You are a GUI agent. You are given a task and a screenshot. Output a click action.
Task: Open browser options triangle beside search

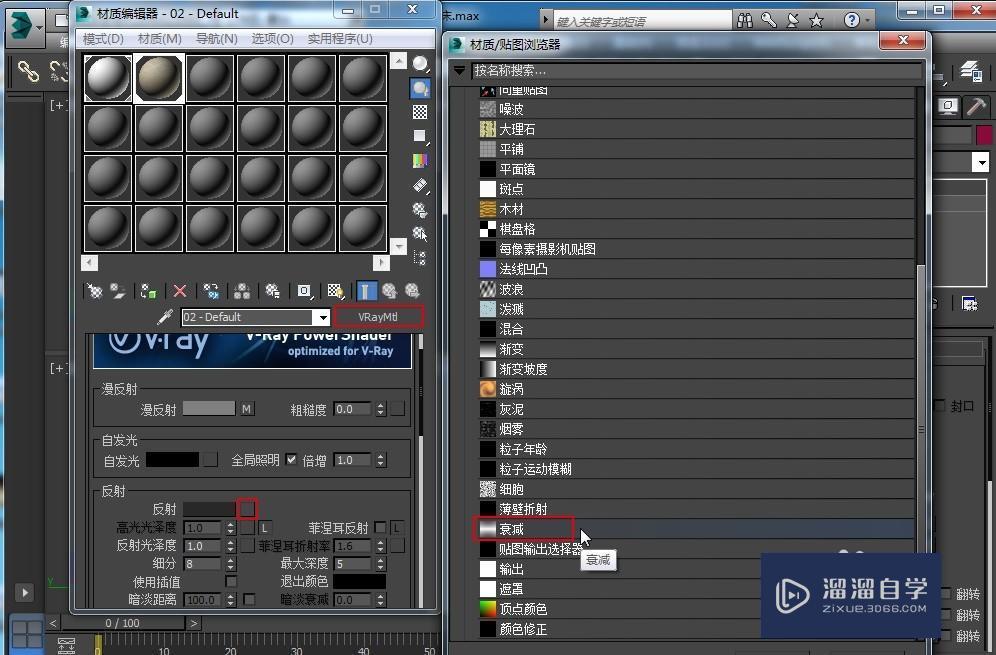[x=460, y=71]
